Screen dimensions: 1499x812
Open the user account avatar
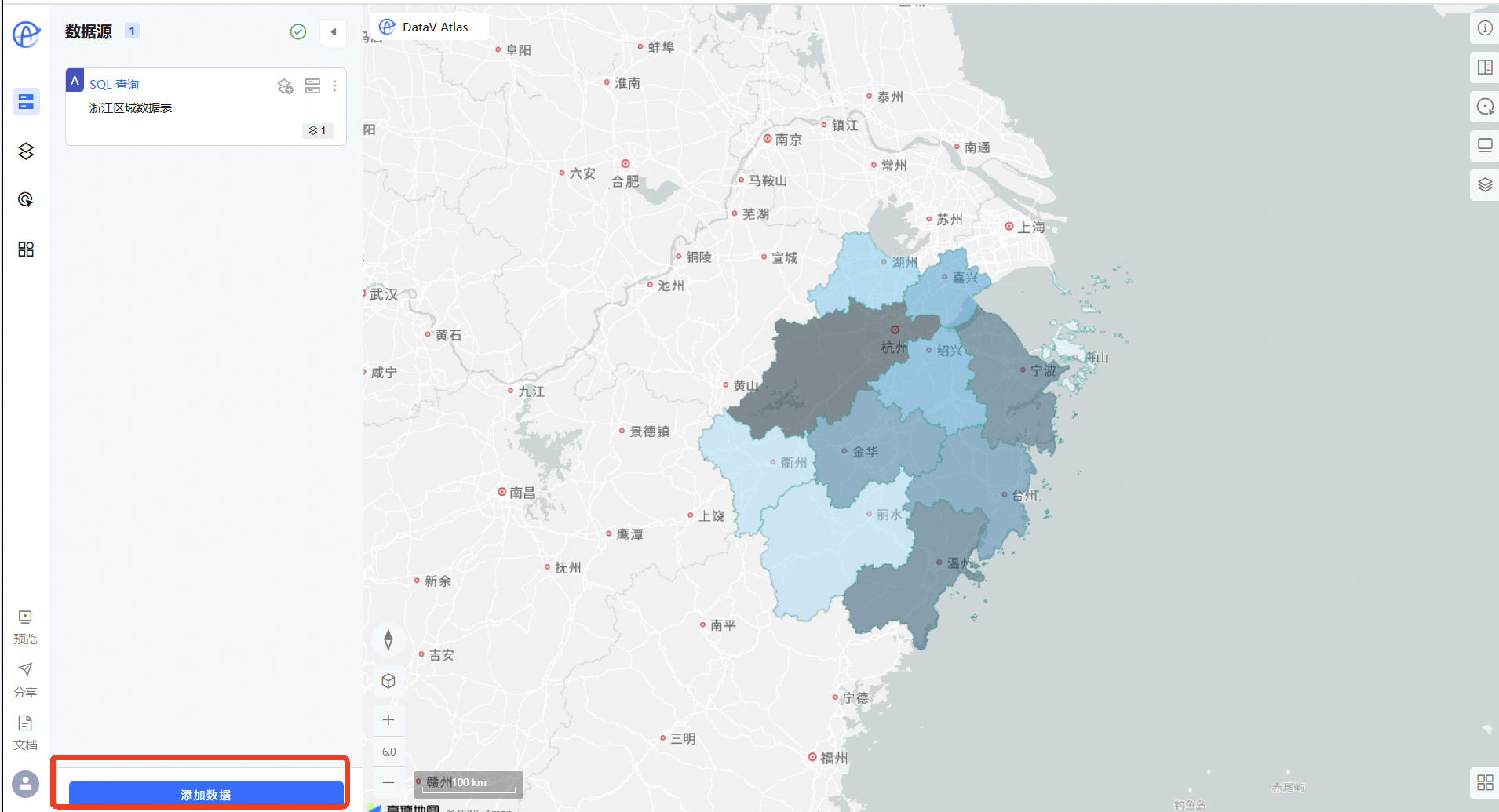point(26,783)
